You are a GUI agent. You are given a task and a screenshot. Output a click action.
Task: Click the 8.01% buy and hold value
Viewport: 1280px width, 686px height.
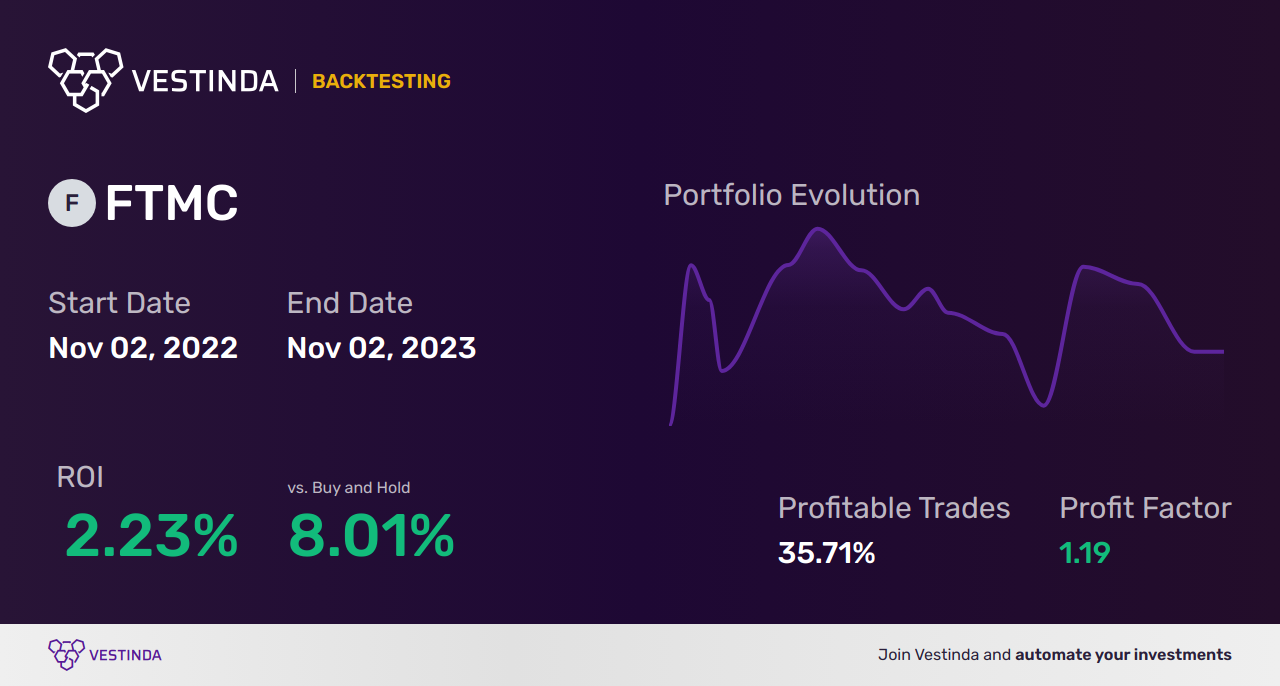pyautogui.click(x=371, y=536)
